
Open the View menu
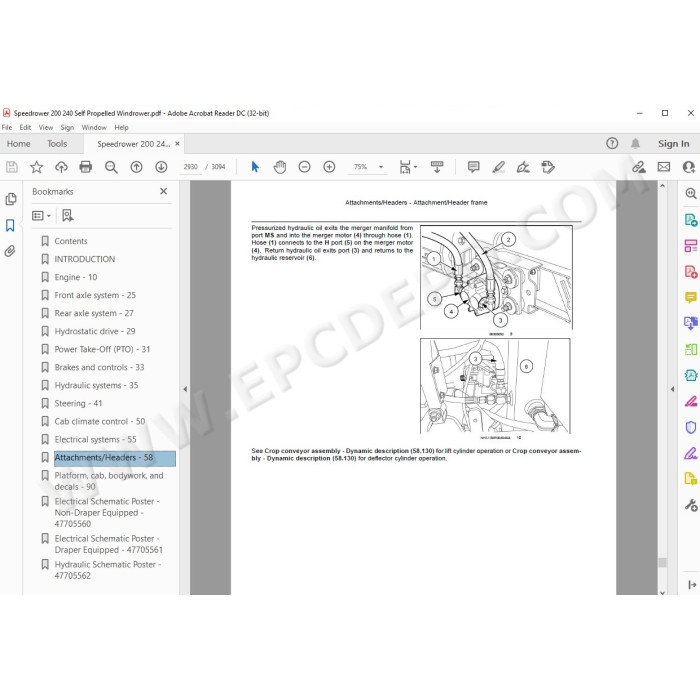pyautogui.click(x=46, y=127)
